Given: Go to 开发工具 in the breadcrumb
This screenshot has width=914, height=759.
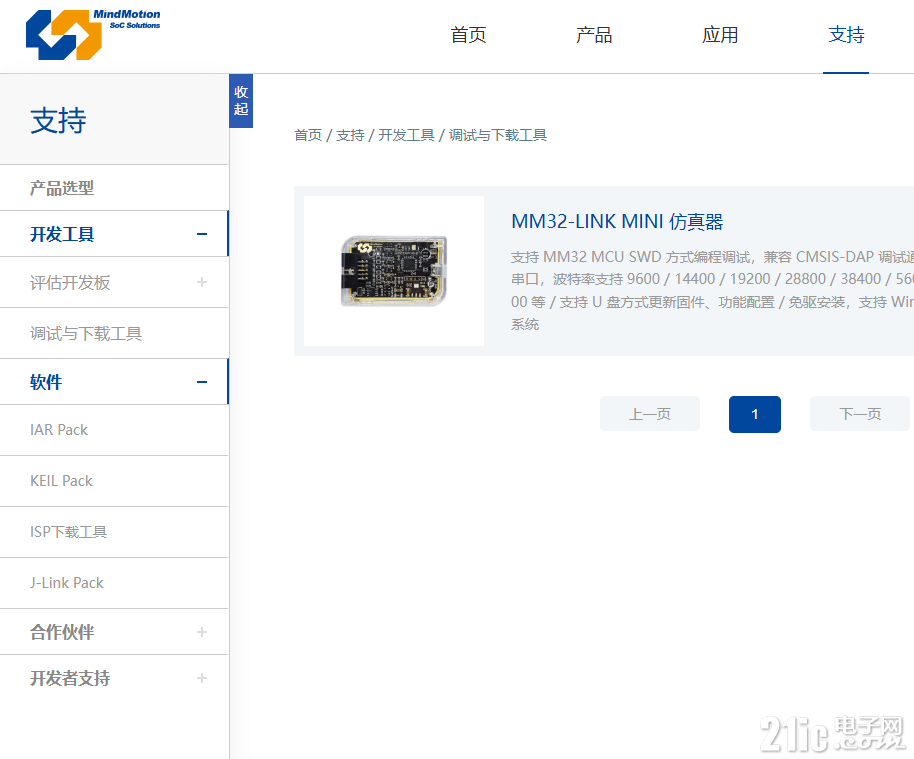Looking at the screenshot, I should click(406, 135).
